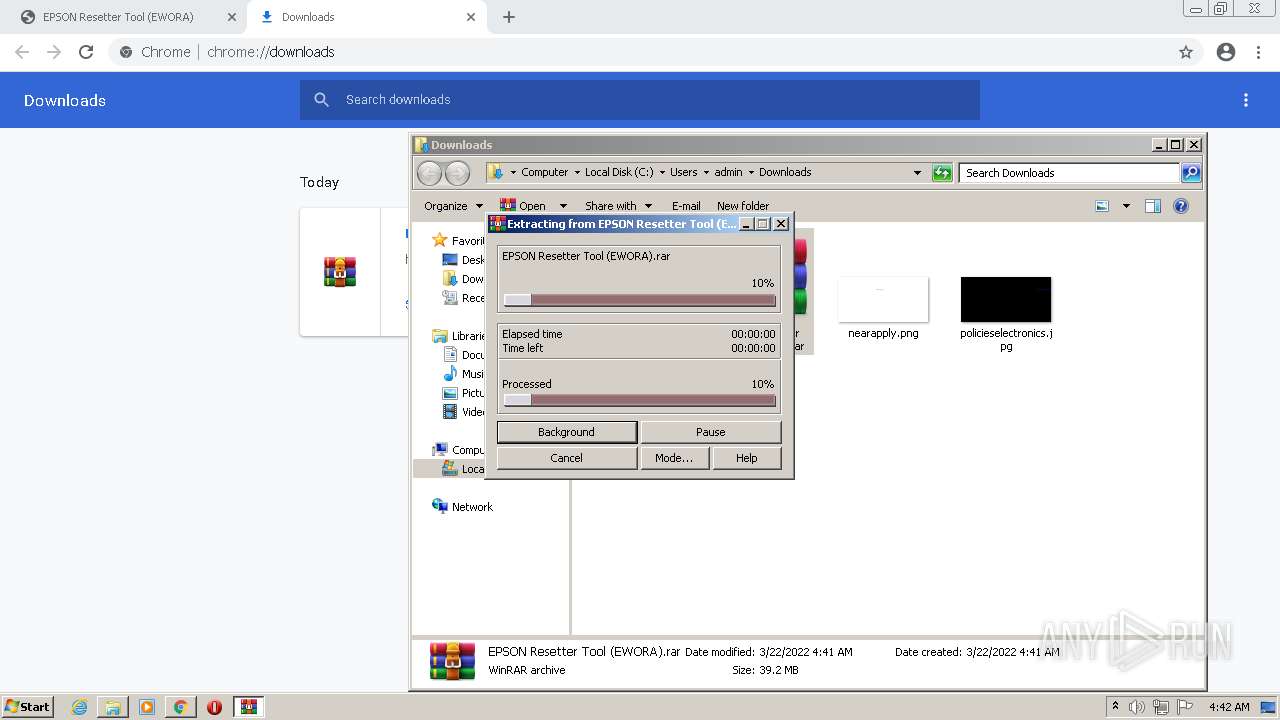Open Help in extraction dialog
This screenshot has height=720, width=1280.
(746, 458)
